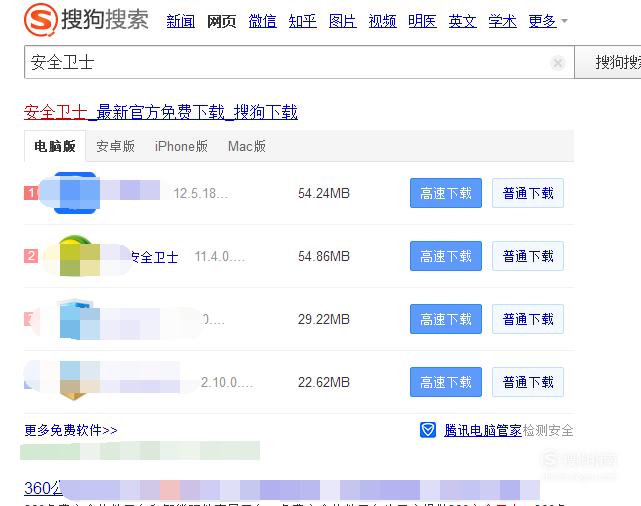641x506 pixels.
Task: Expand the 更多 dropdown arrow
Action: (x=564, y=21)
